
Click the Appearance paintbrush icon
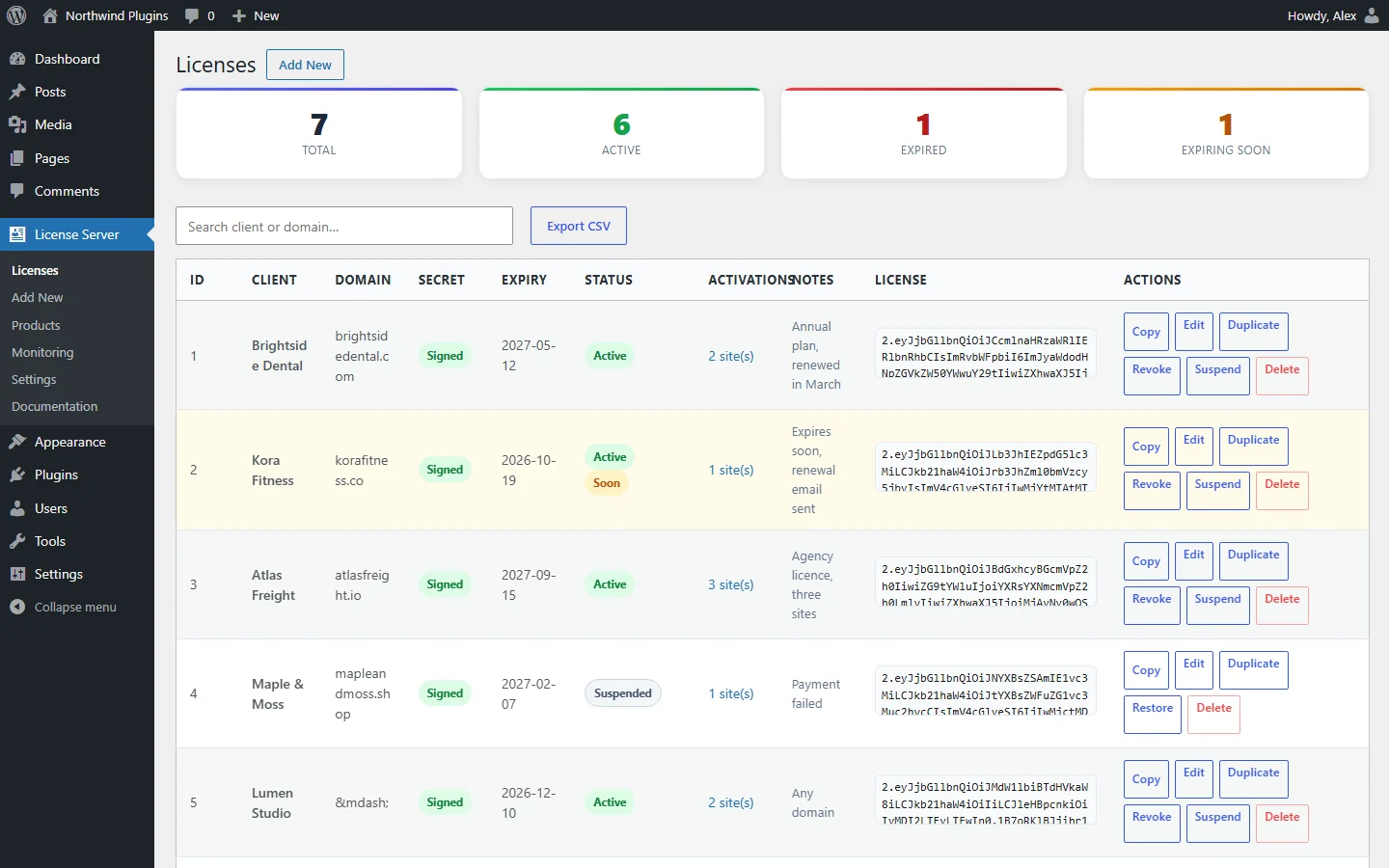pos(17,442)
